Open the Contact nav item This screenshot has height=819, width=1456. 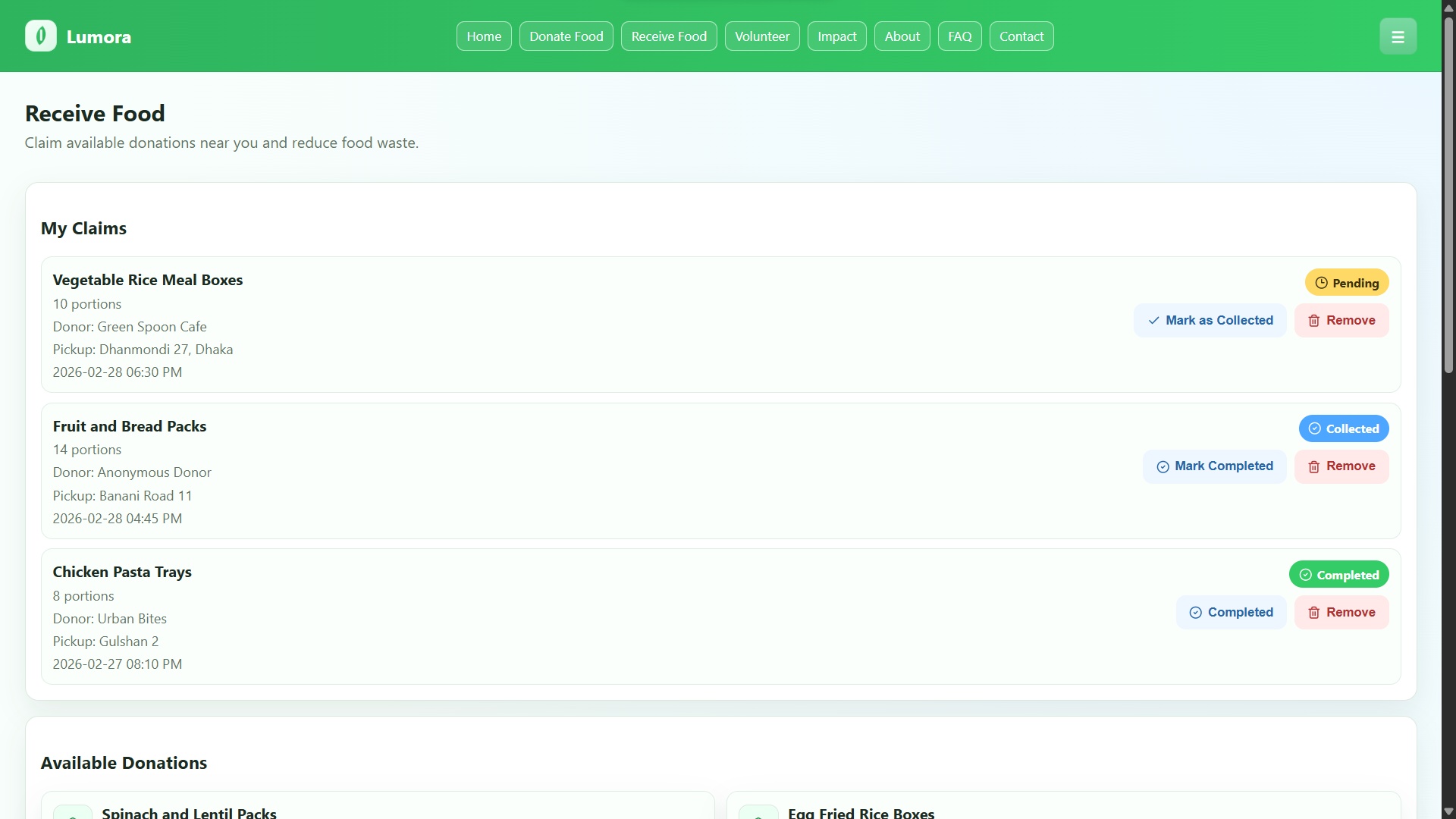point(1021,36)
